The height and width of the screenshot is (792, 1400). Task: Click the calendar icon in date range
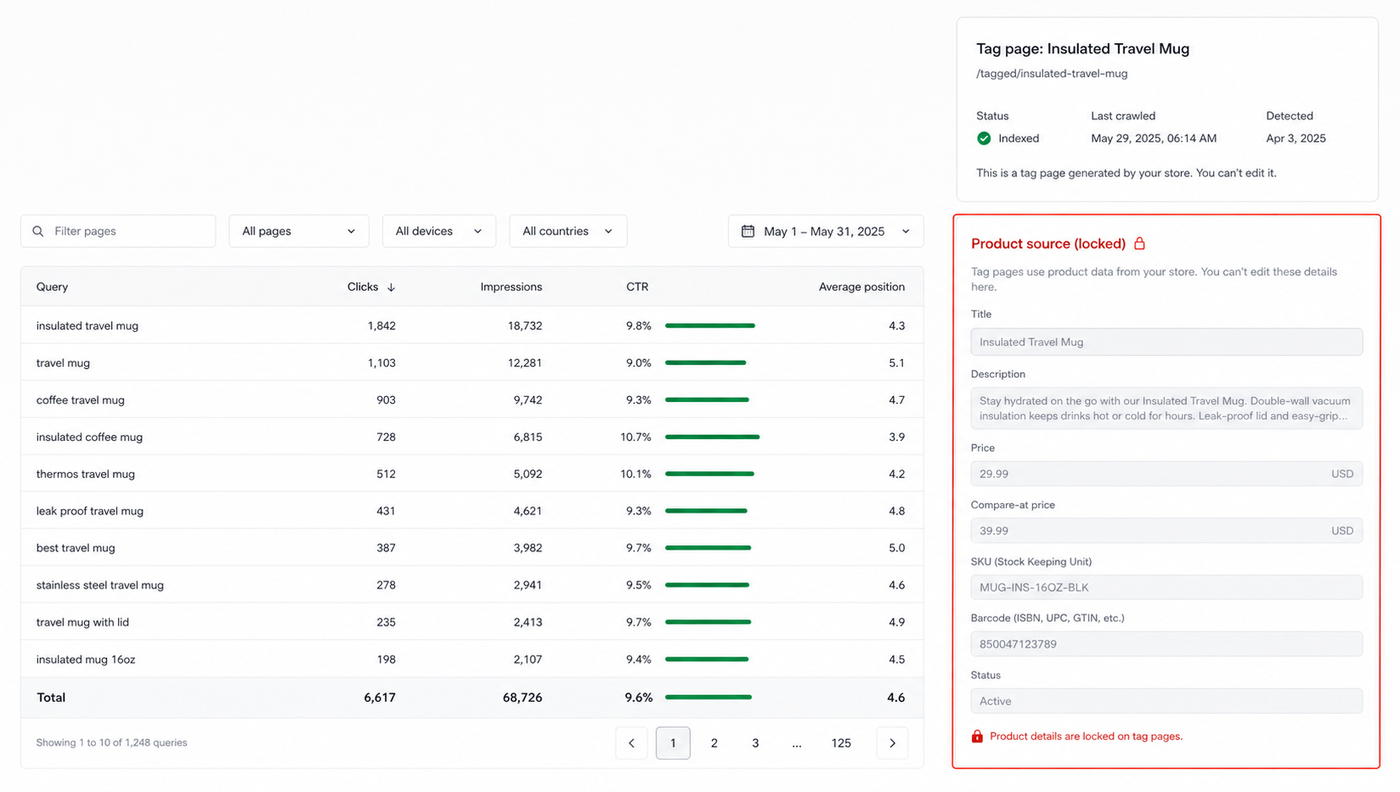(747, 231)
